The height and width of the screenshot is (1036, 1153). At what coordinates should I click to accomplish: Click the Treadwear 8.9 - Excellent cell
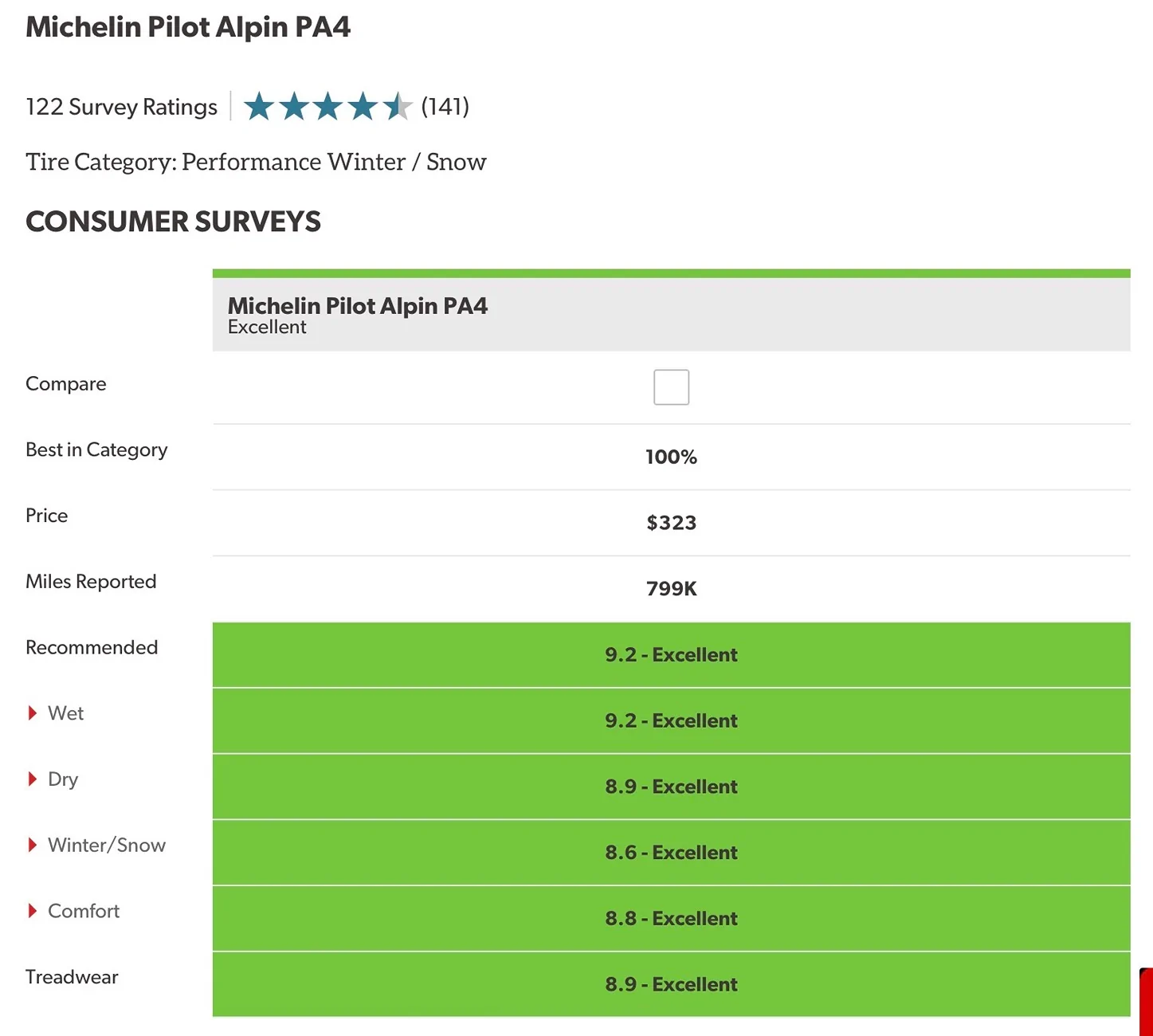pyautogui.click(x=671, y=984)
